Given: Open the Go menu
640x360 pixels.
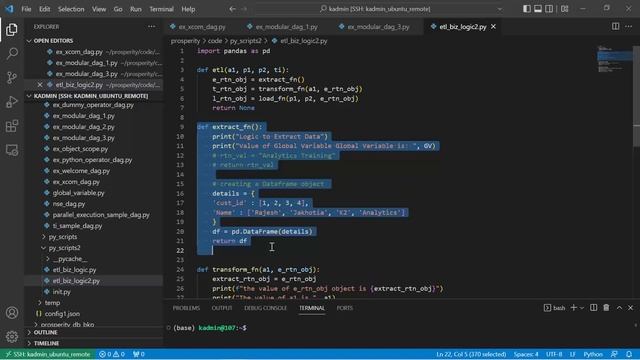Looking at the screenshot, I should pos(118,9).
